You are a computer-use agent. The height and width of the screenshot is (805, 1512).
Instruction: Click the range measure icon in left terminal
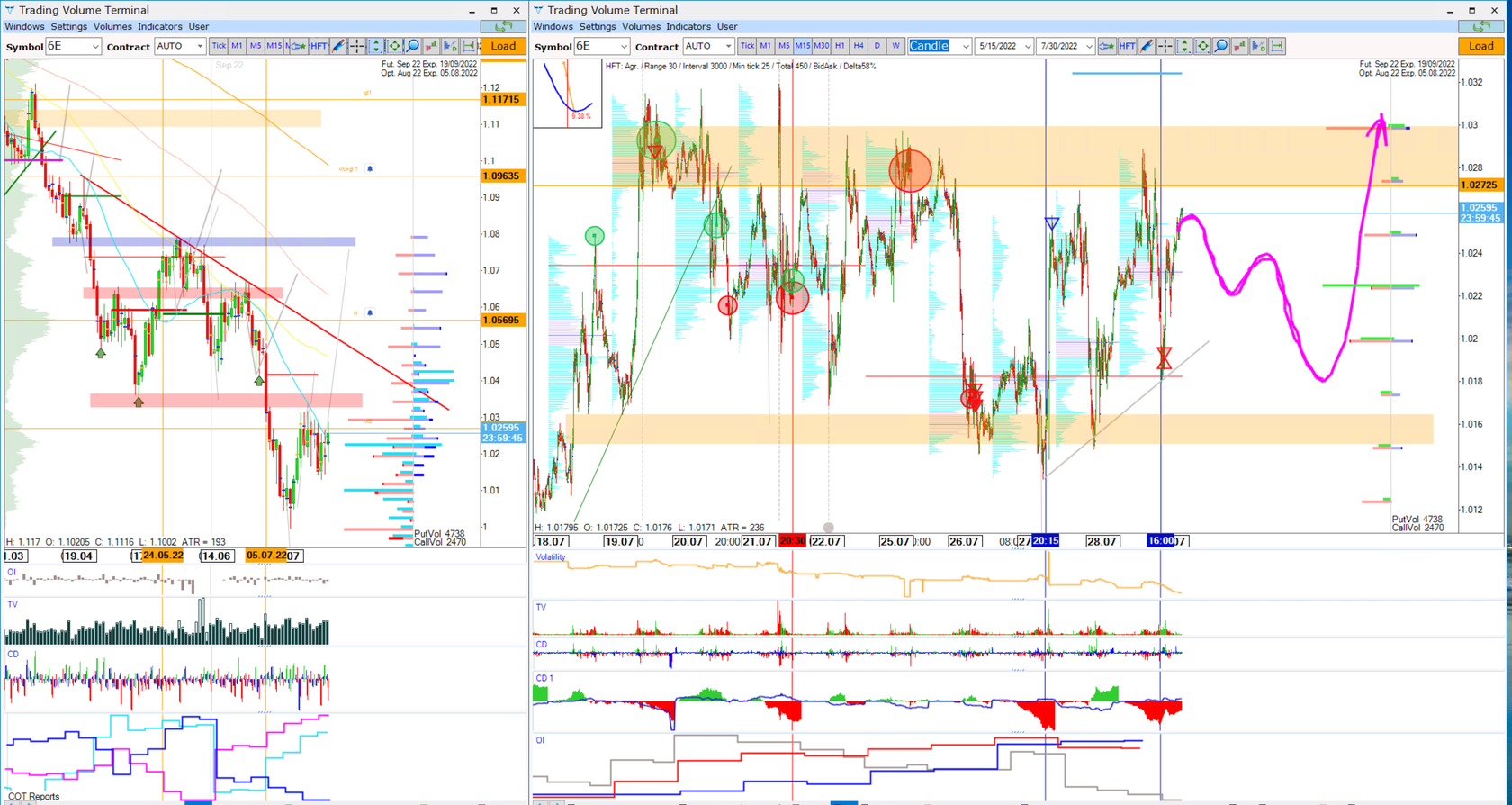(469, 46)
